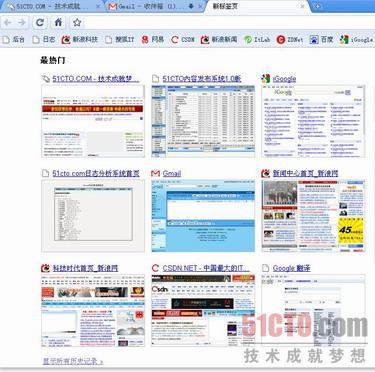Go back using the back arrow
This screenshot has height=372, width=375.
tap(8, 23)
